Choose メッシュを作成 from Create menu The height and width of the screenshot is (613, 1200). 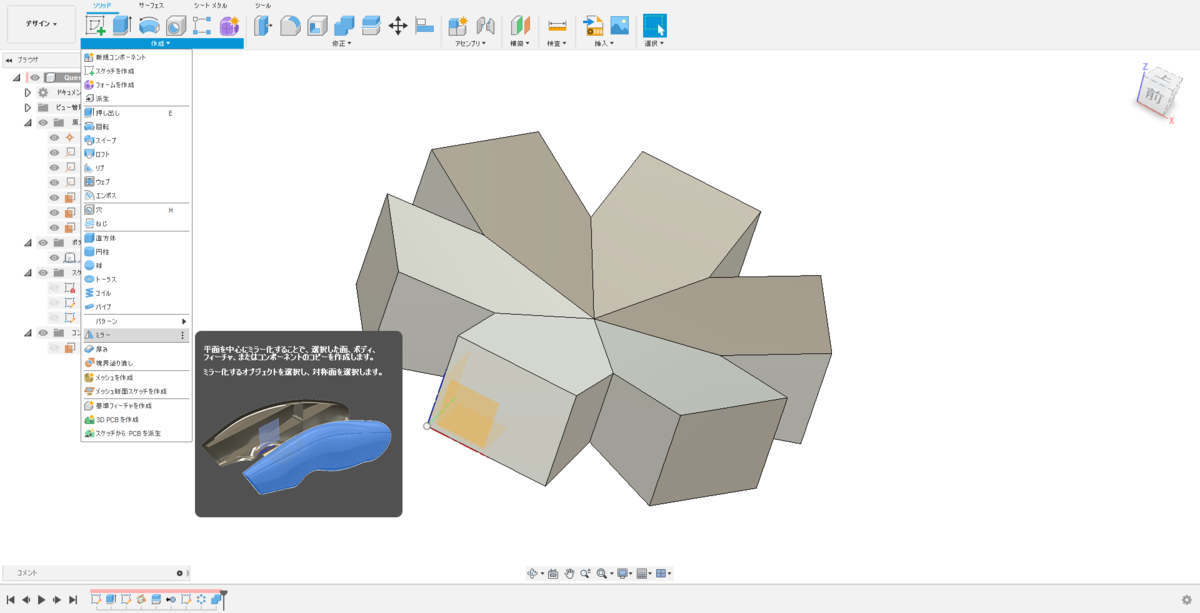point(136,377)
